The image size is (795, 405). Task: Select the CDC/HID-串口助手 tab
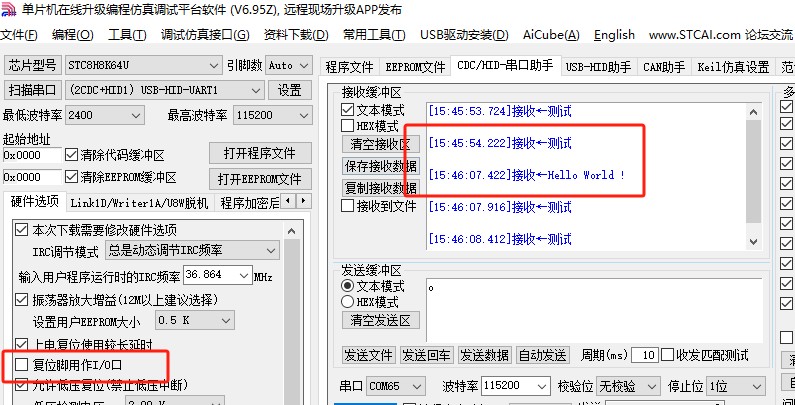505,65
